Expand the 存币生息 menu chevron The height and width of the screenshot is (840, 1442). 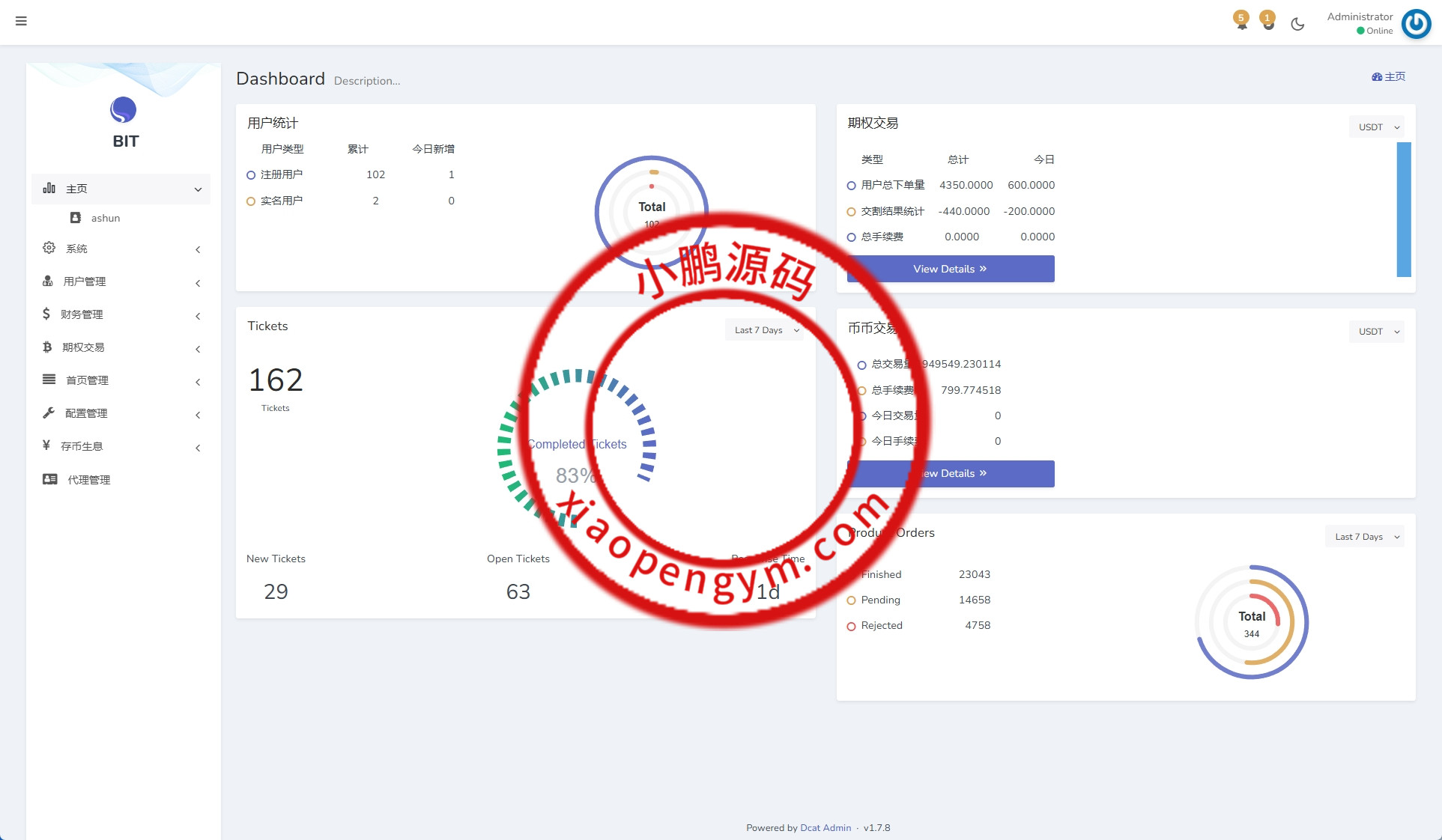pyautogui.click(x=198, y=448)
